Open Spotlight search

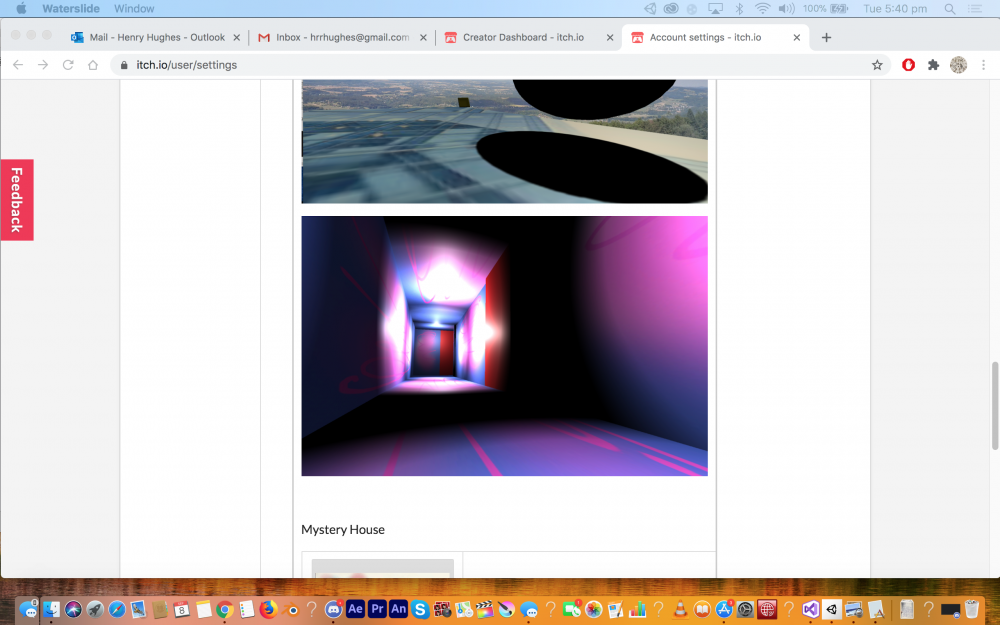click(x=950, y=8)
